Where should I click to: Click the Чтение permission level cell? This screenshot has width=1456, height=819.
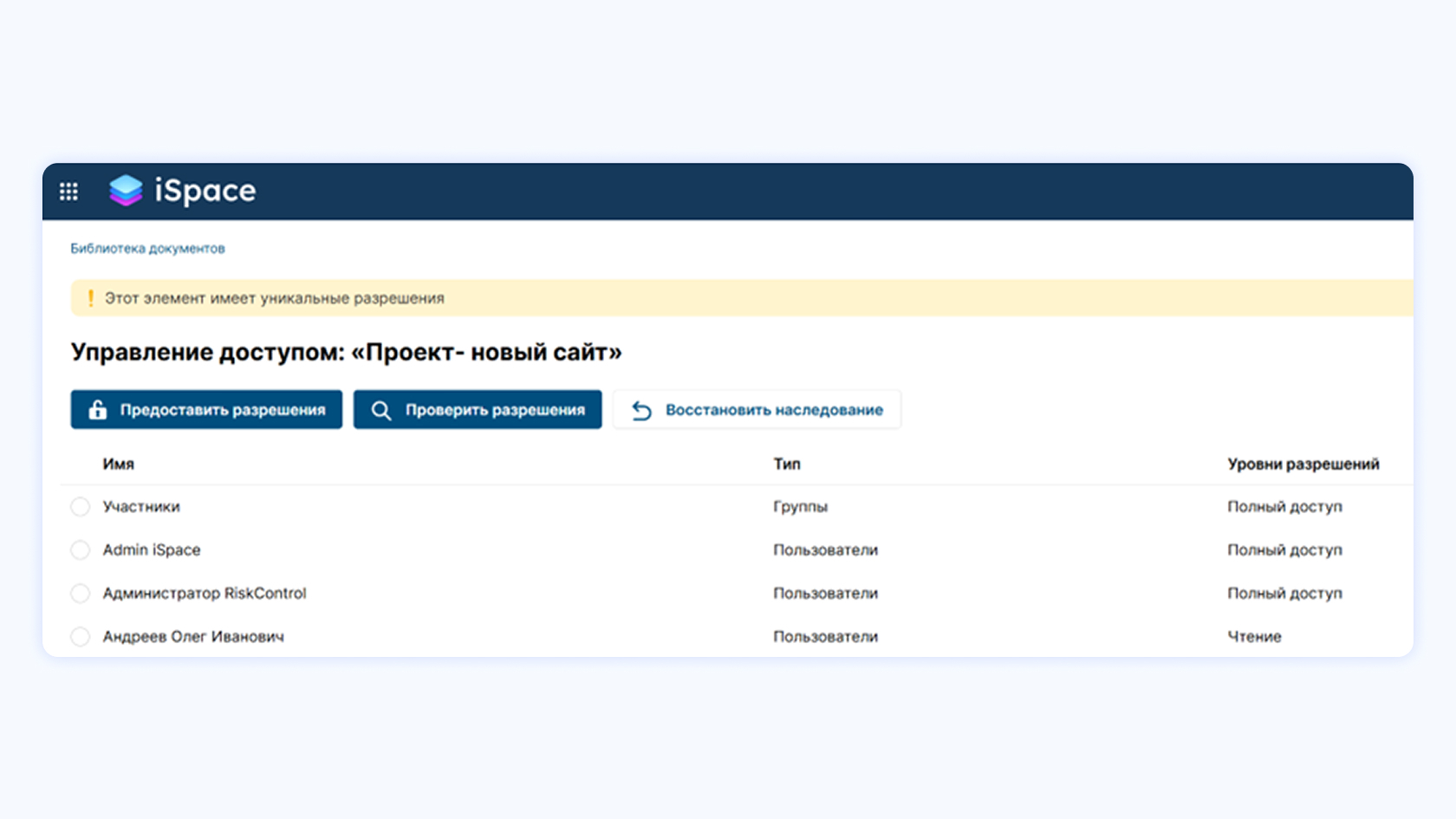point(1254,636)
